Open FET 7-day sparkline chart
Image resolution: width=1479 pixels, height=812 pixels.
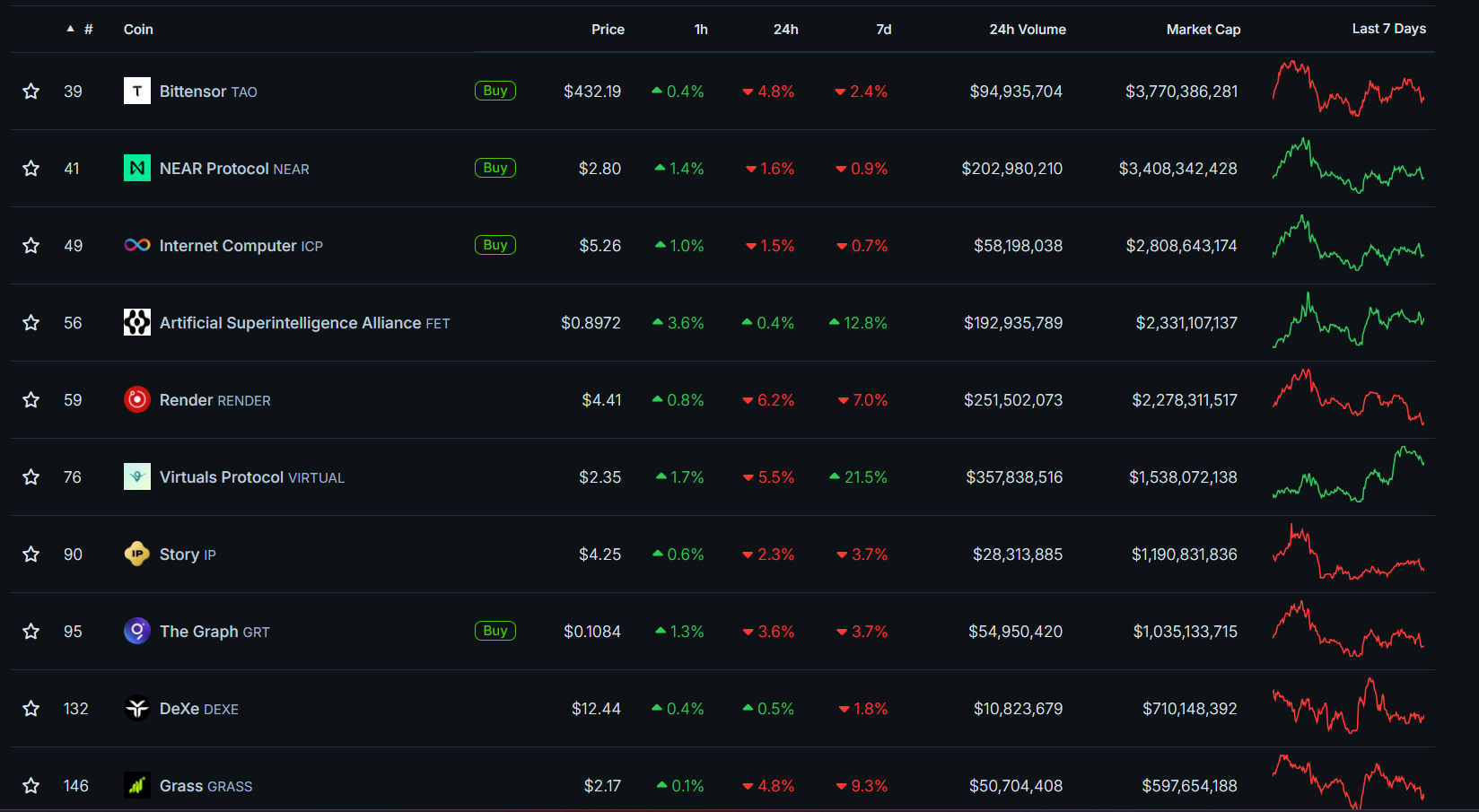point(1348,320)
